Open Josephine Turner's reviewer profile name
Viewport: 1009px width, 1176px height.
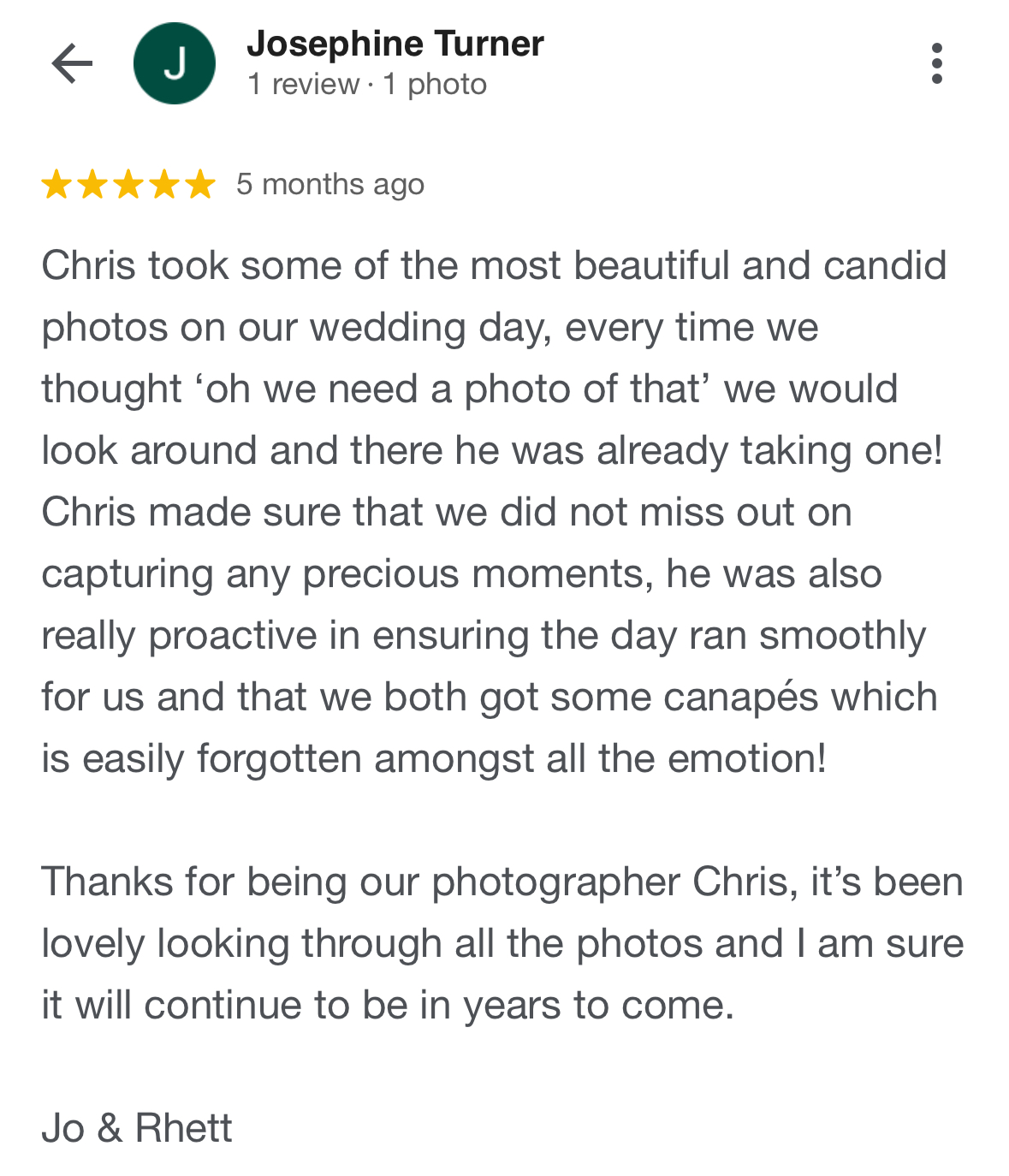(x=395, y=44)
